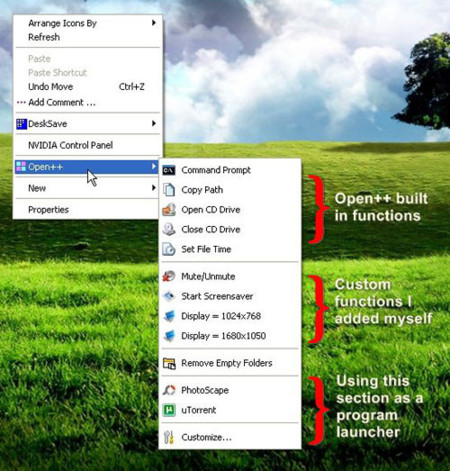Click the Open++ colored squares icon
This screenshot has height=471, width=450.
click(x=21, y=167)
